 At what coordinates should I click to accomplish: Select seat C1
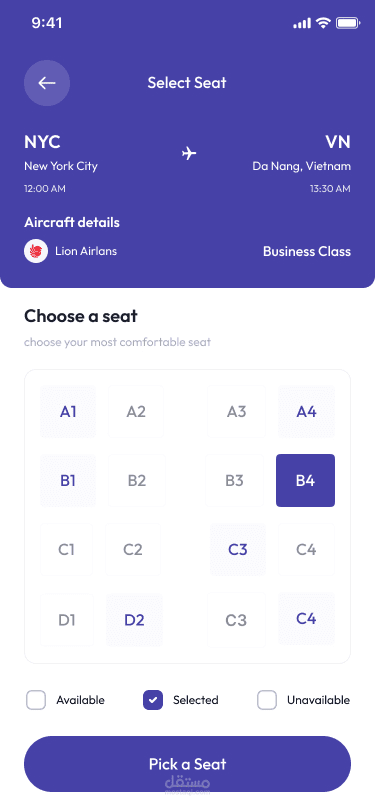pos(66,549)
